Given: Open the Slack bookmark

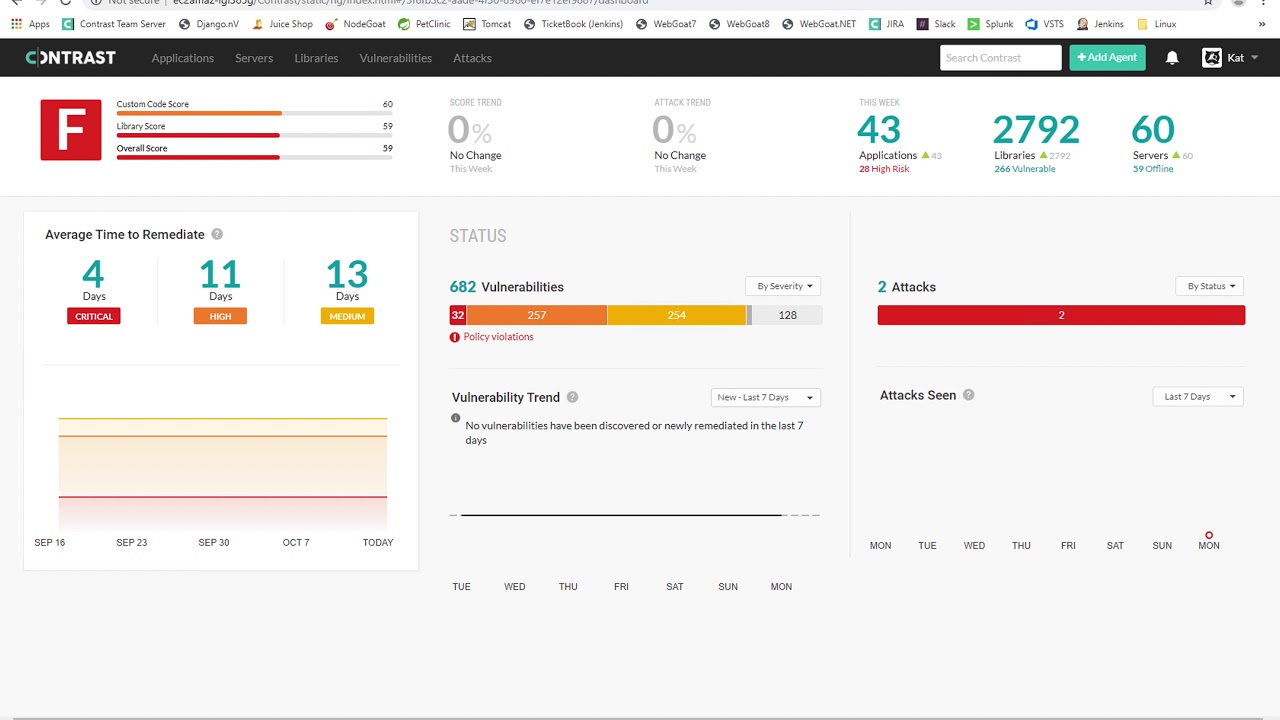Looking at the screenshot, I should point(936,24).
